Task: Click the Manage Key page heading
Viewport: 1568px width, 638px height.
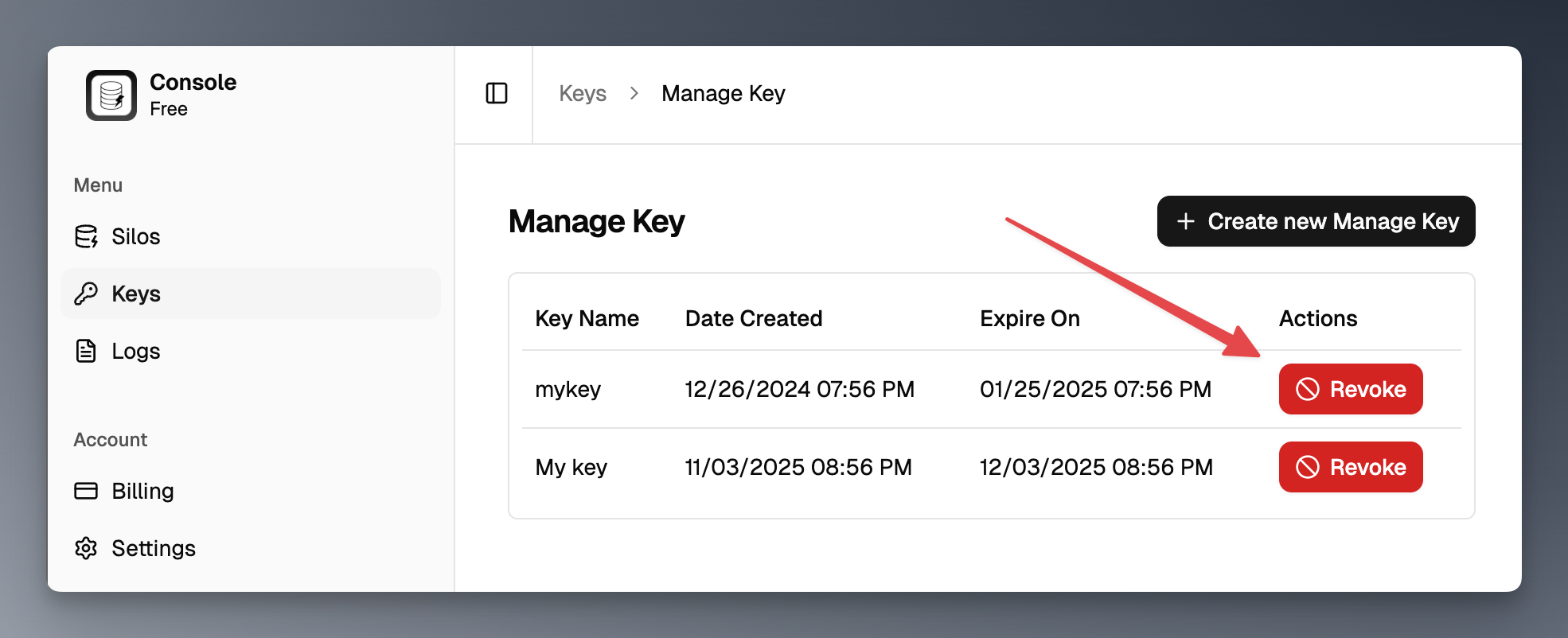Action: pyautogui.click(x=597, y=221)
